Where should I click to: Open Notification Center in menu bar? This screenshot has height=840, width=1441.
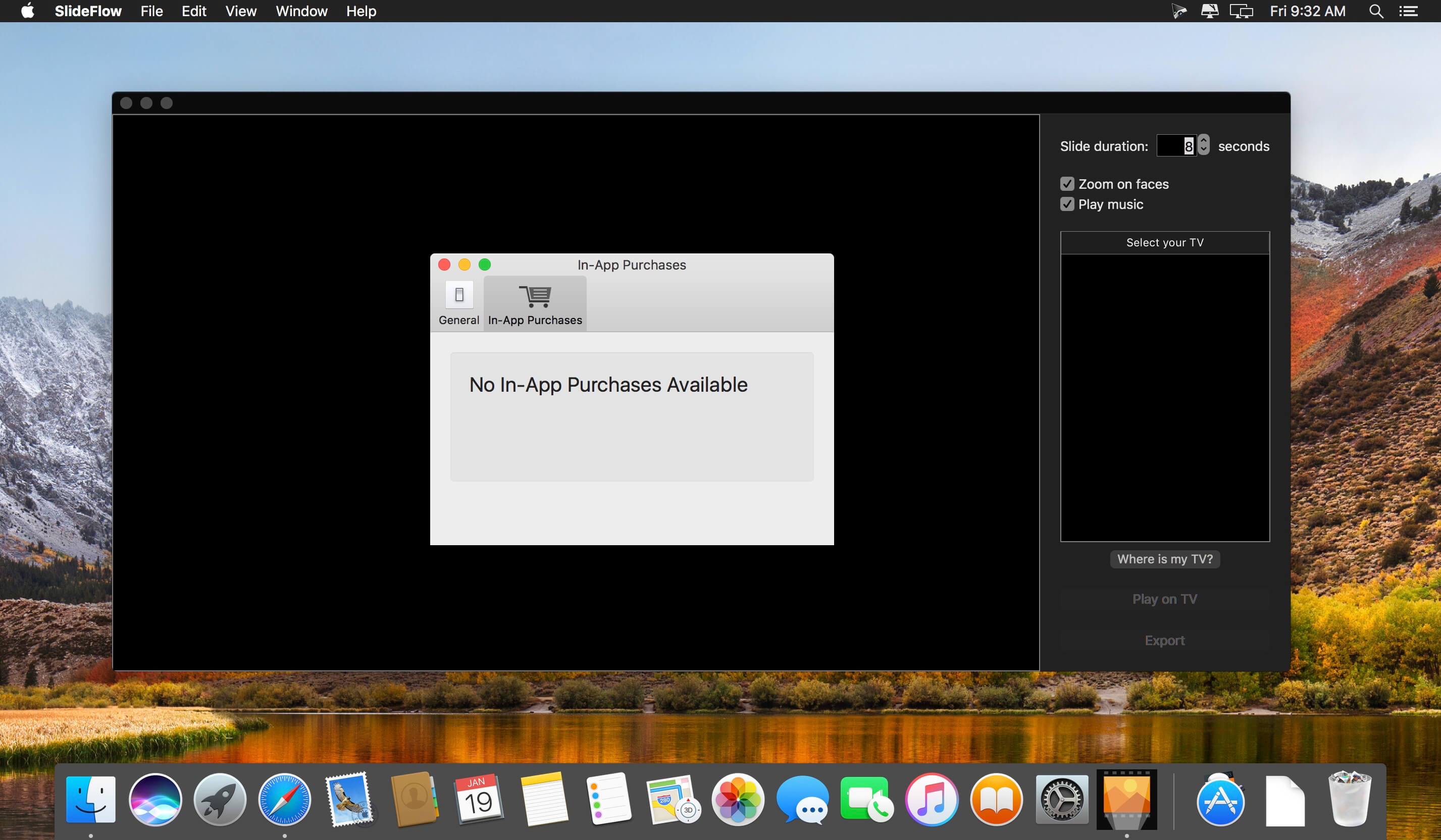[x=1408, y=11]
